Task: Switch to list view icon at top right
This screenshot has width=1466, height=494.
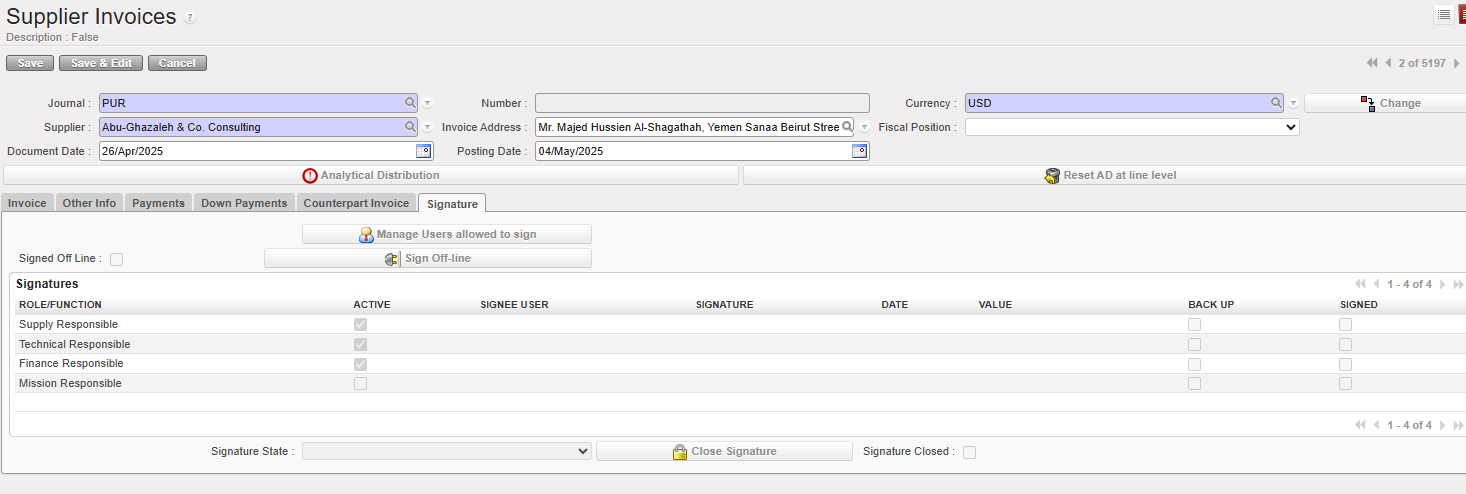Action: click(x=1444, y=14)
